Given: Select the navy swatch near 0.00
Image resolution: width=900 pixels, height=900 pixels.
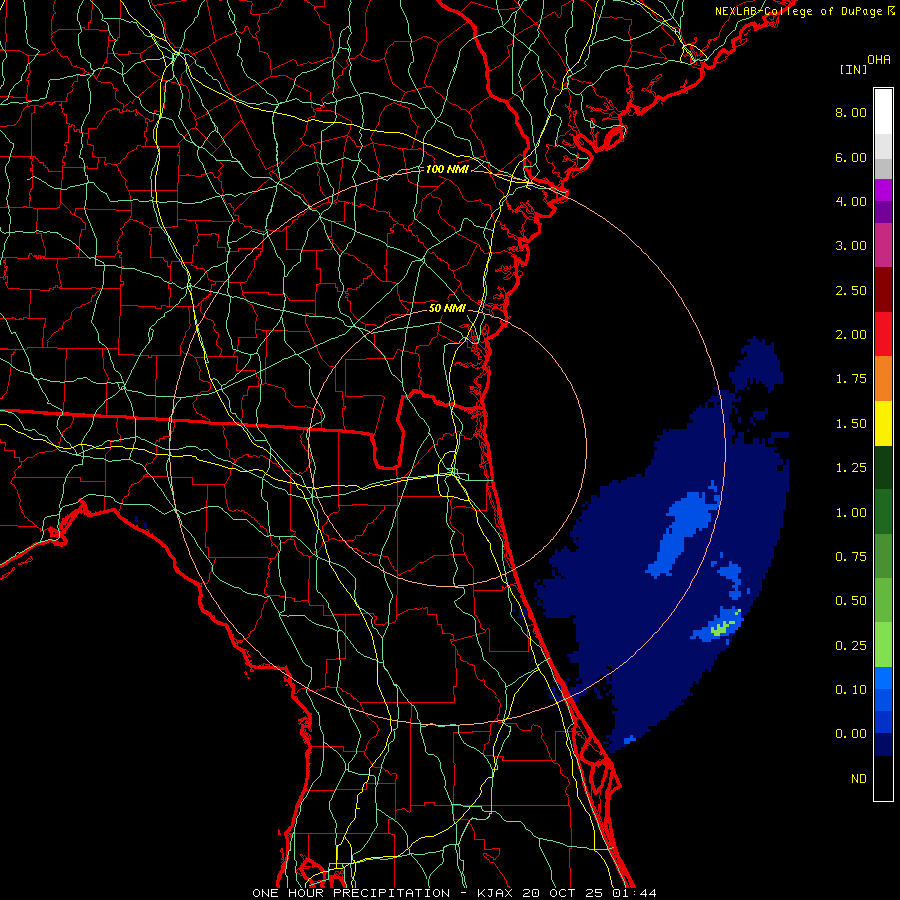Looking at the screenshot, I should click(x=883, y=744).
